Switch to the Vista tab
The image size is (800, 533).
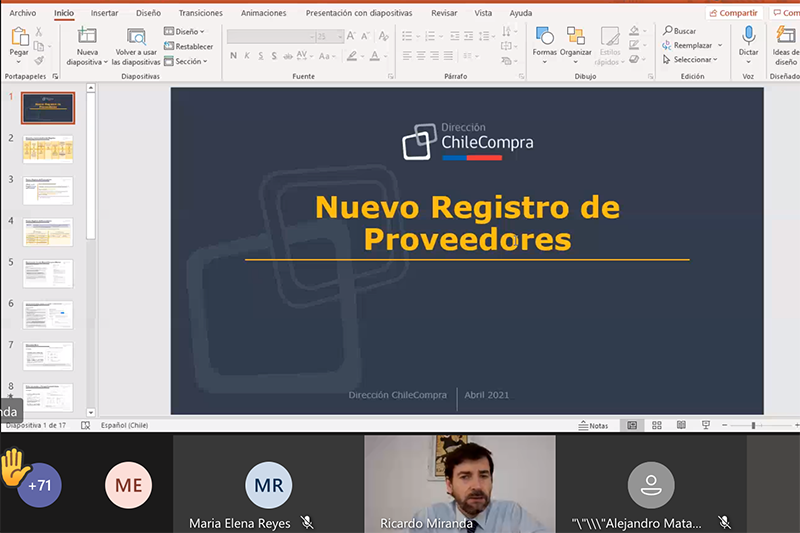coord(483,13)
